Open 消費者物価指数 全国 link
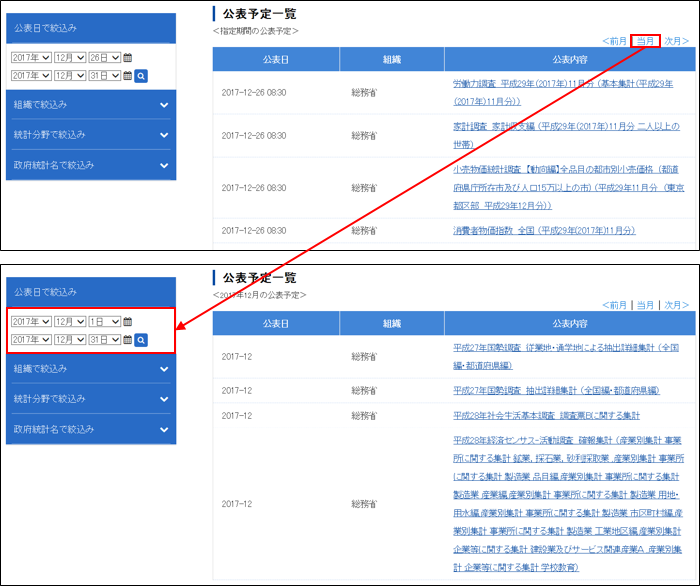 pos(544,230)
